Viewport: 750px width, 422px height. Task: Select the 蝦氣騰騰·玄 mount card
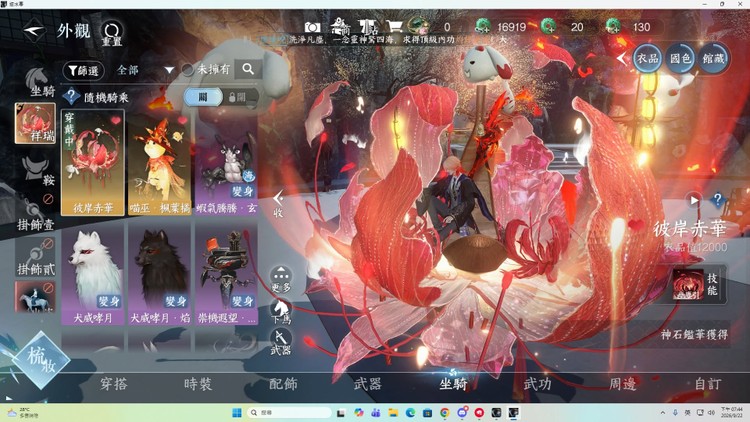[x=226, y=163]
